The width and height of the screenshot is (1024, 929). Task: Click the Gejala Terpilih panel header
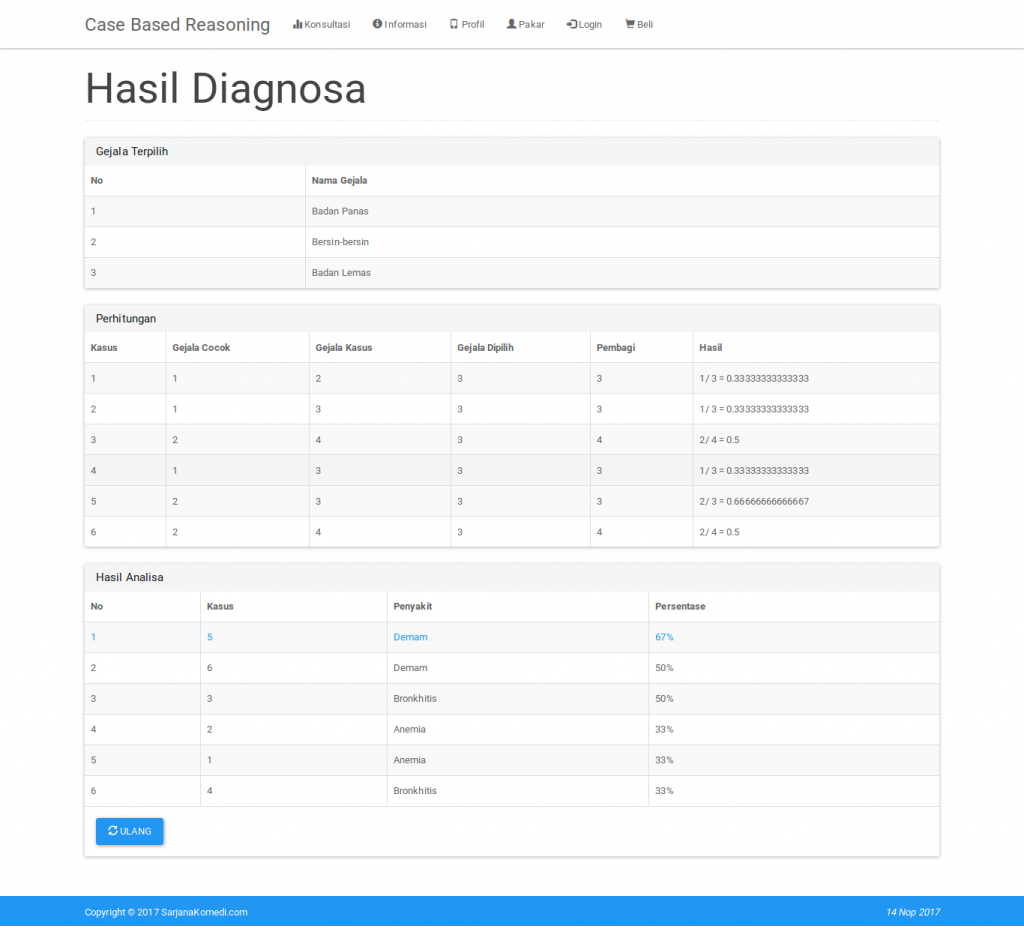click(x=511, y=151)
